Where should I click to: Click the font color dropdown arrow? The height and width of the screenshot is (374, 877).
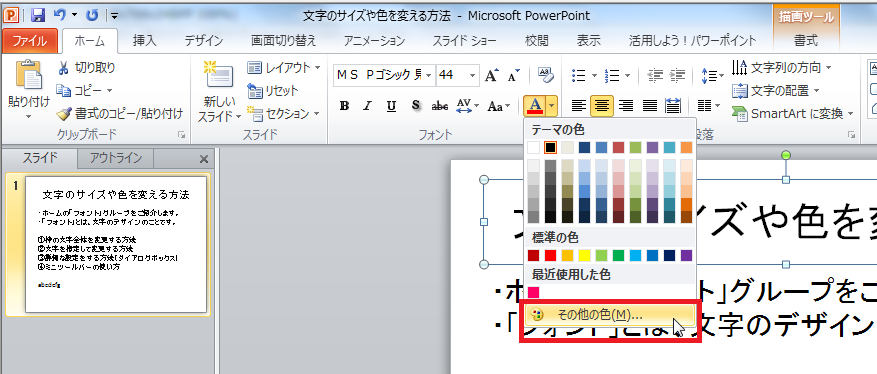pyautogui.click(x=551, y=106)
